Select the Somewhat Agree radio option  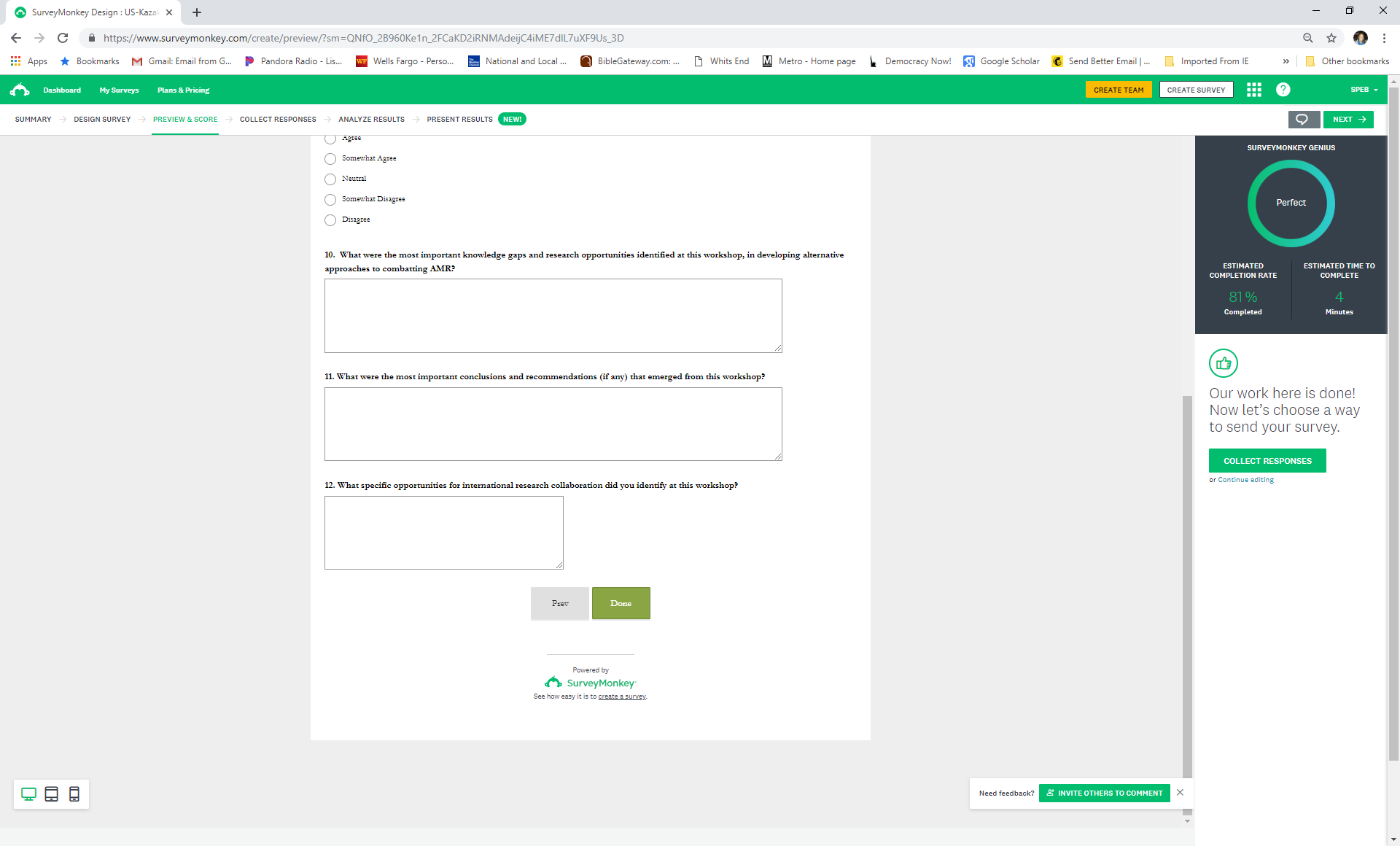(x=330, y=158)
